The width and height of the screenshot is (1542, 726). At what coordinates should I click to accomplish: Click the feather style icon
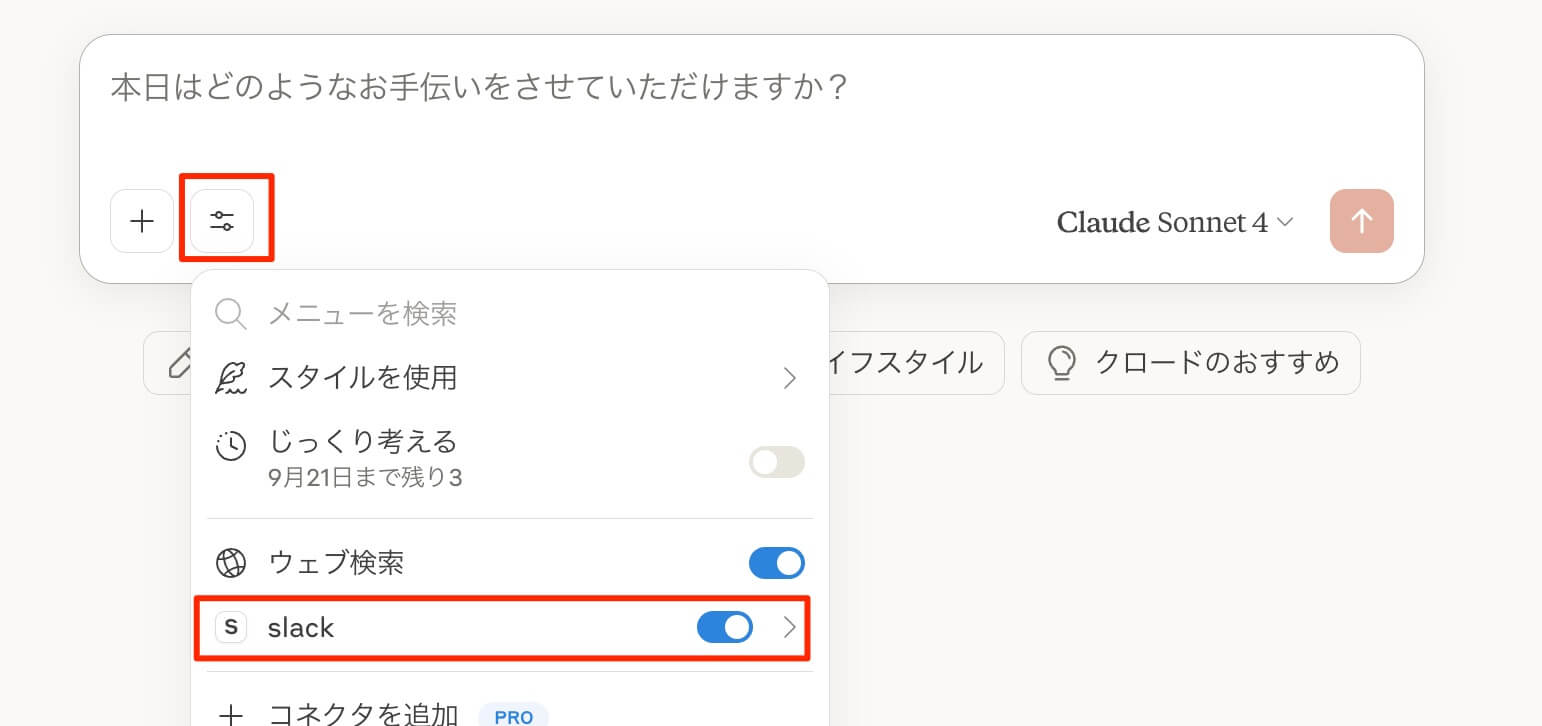tap(231, 378)
